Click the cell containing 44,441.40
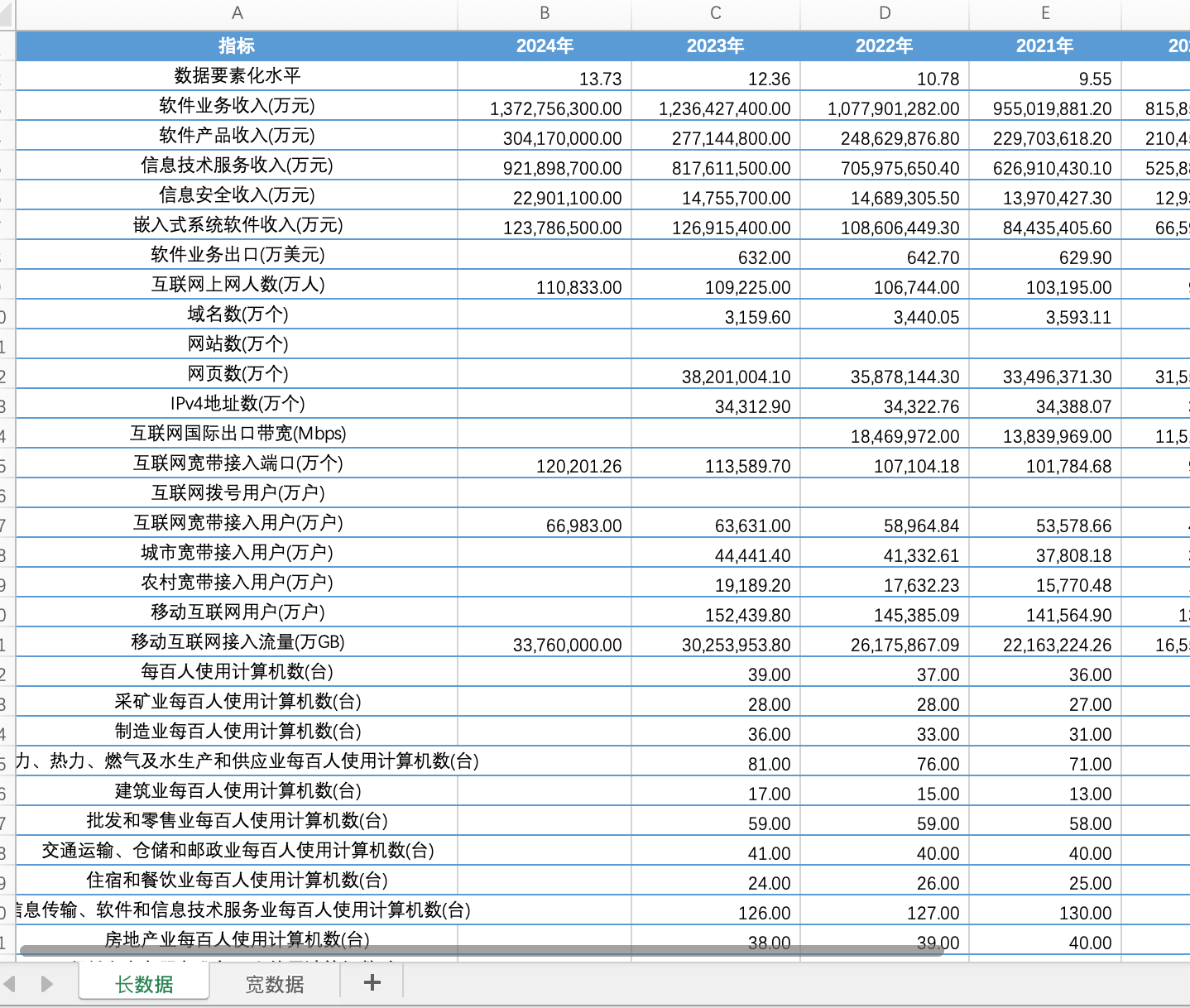Viewport: 1190px width, 1008px height. (716, 553)
